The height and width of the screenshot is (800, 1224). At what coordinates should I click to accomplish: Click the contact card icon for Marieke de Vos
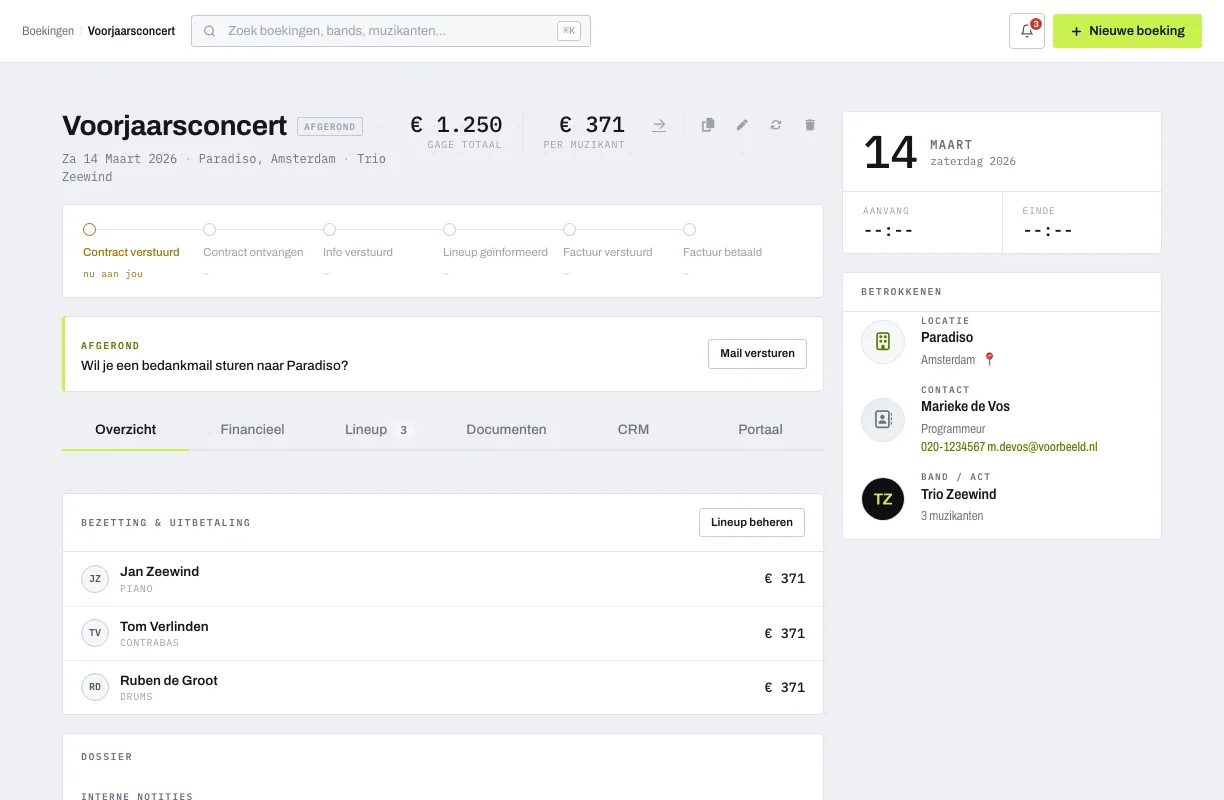click(x=883, y=420)
